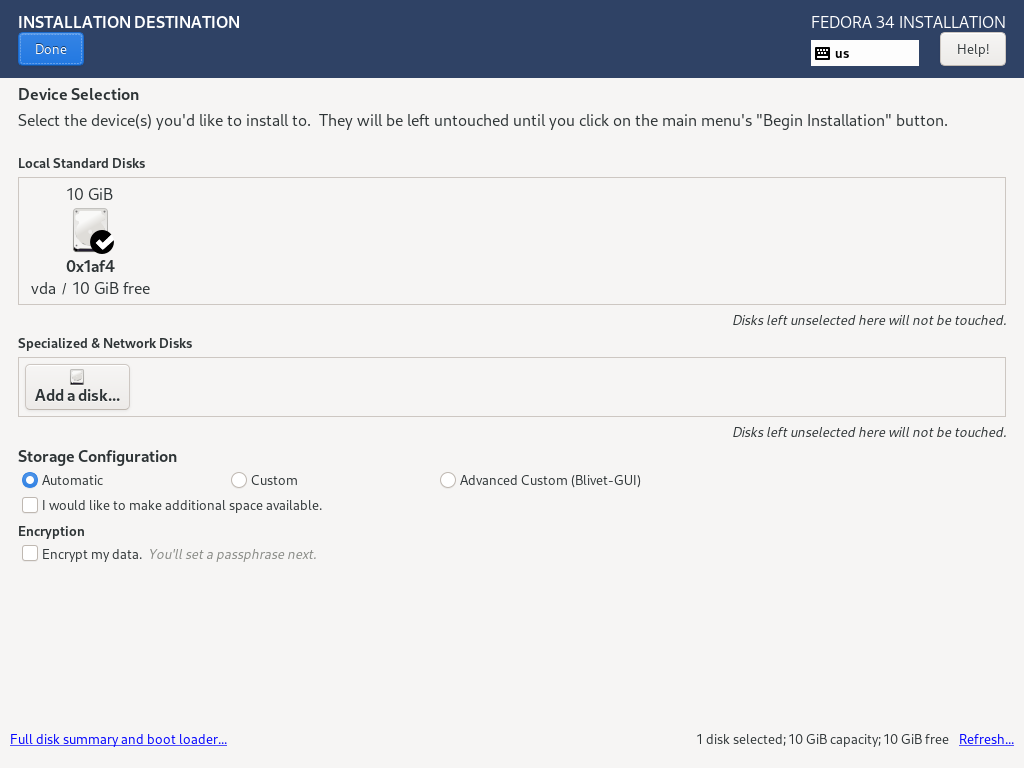Open Full disk summary and boot loader link

tap(118, 739)
